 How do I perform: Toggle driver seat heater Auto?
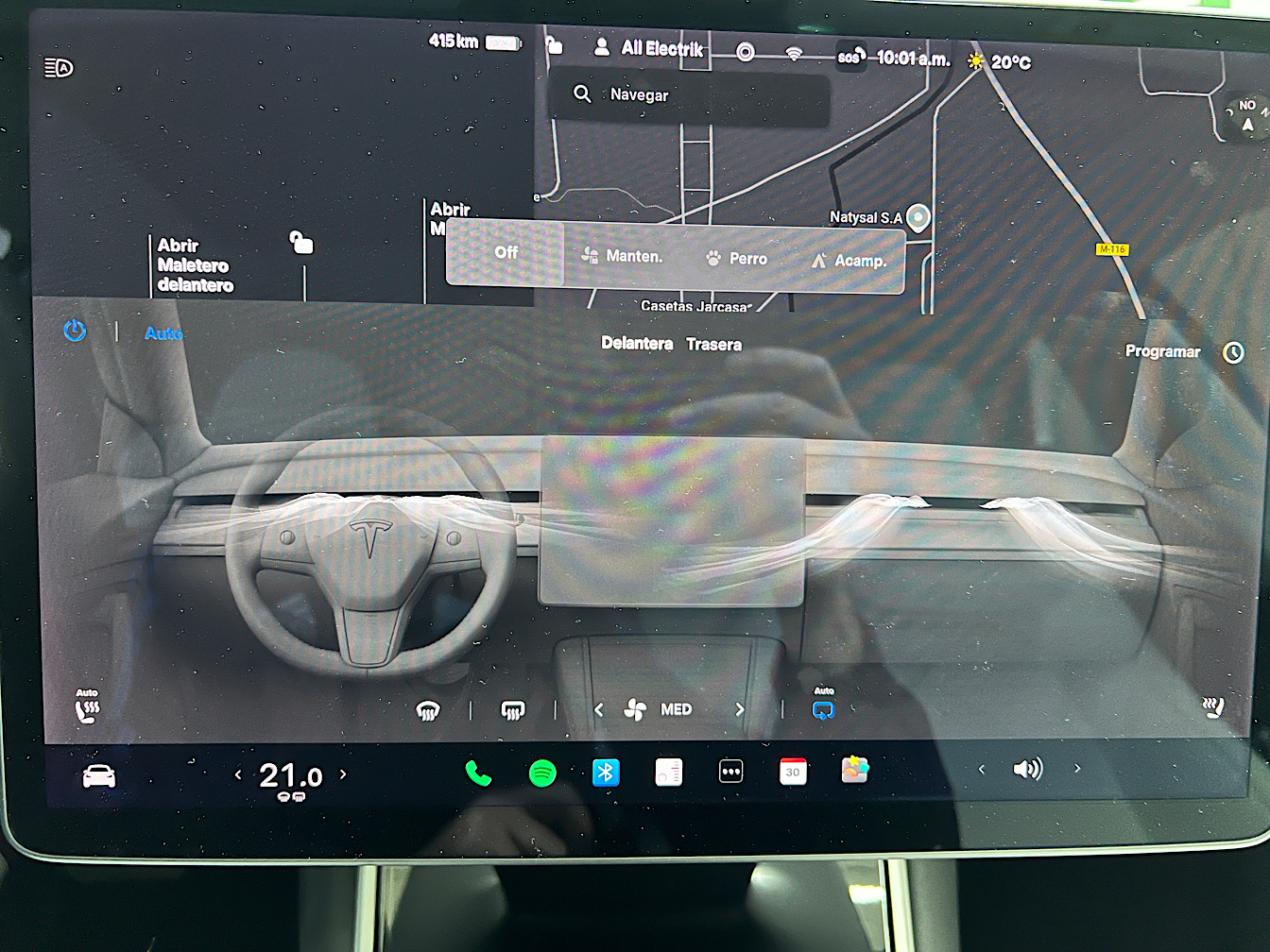point(87,706)
